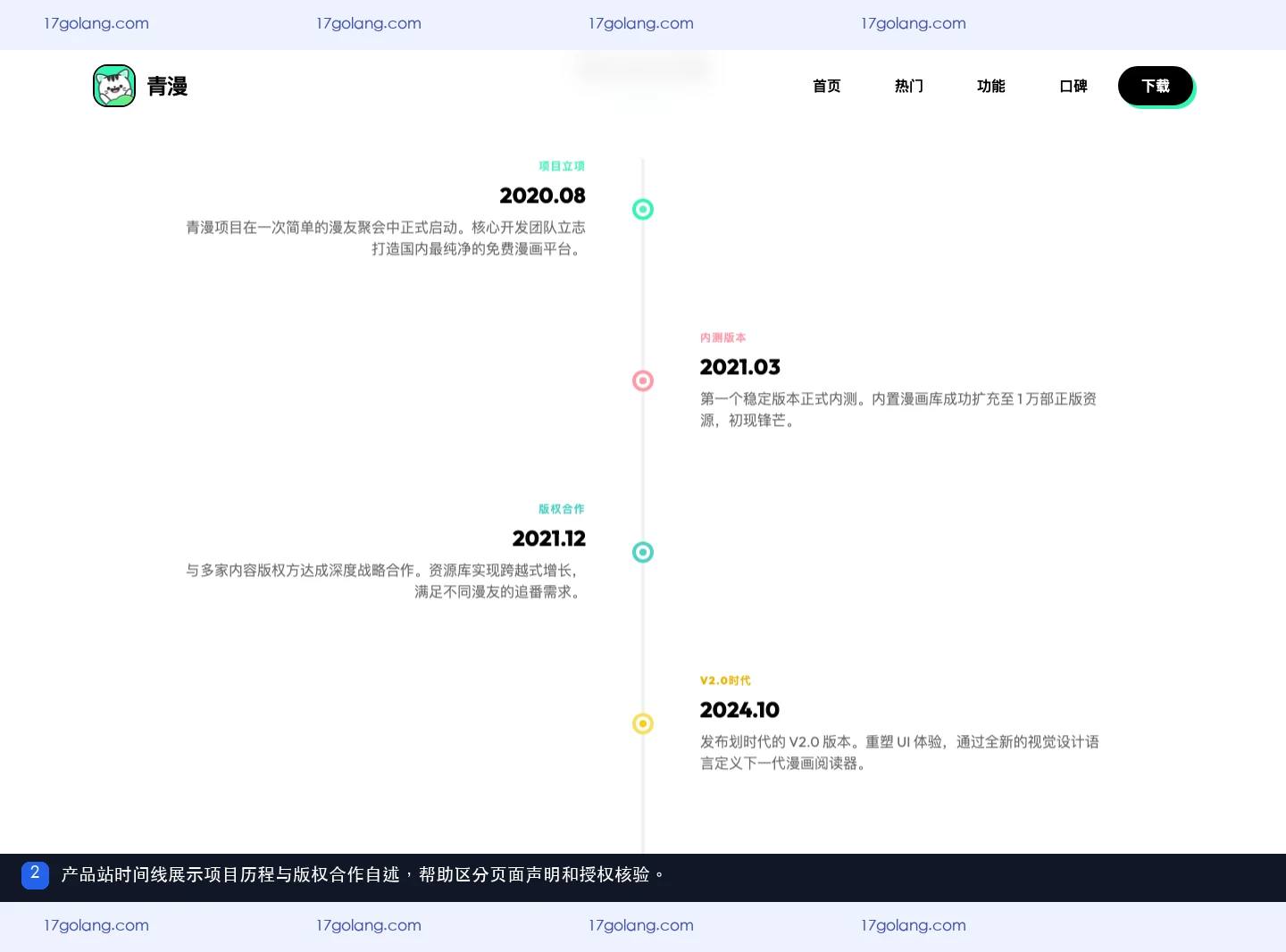1286x952 pixels.
Task: Click the 2024.10 date heading
Action: point(739,710)
